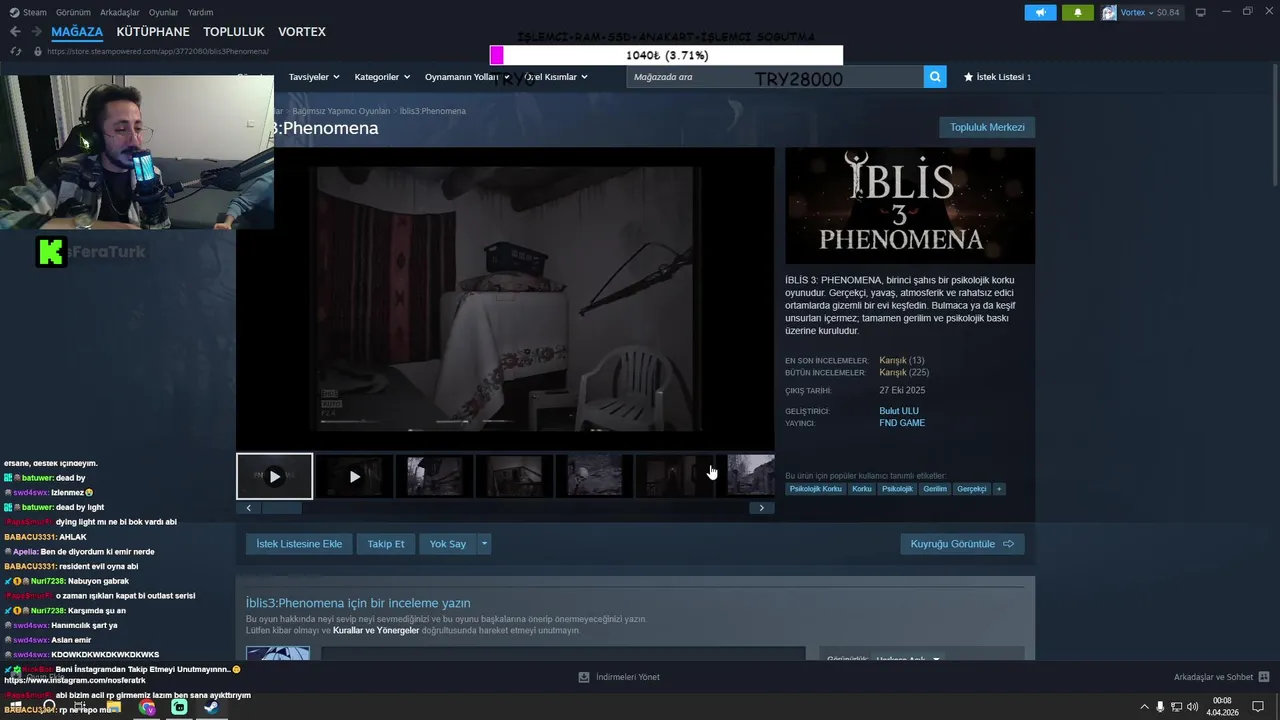The image size is (1280, 720).
Task: Select the Psikolojik Korku tag
Action: click(x=816, y=489)
